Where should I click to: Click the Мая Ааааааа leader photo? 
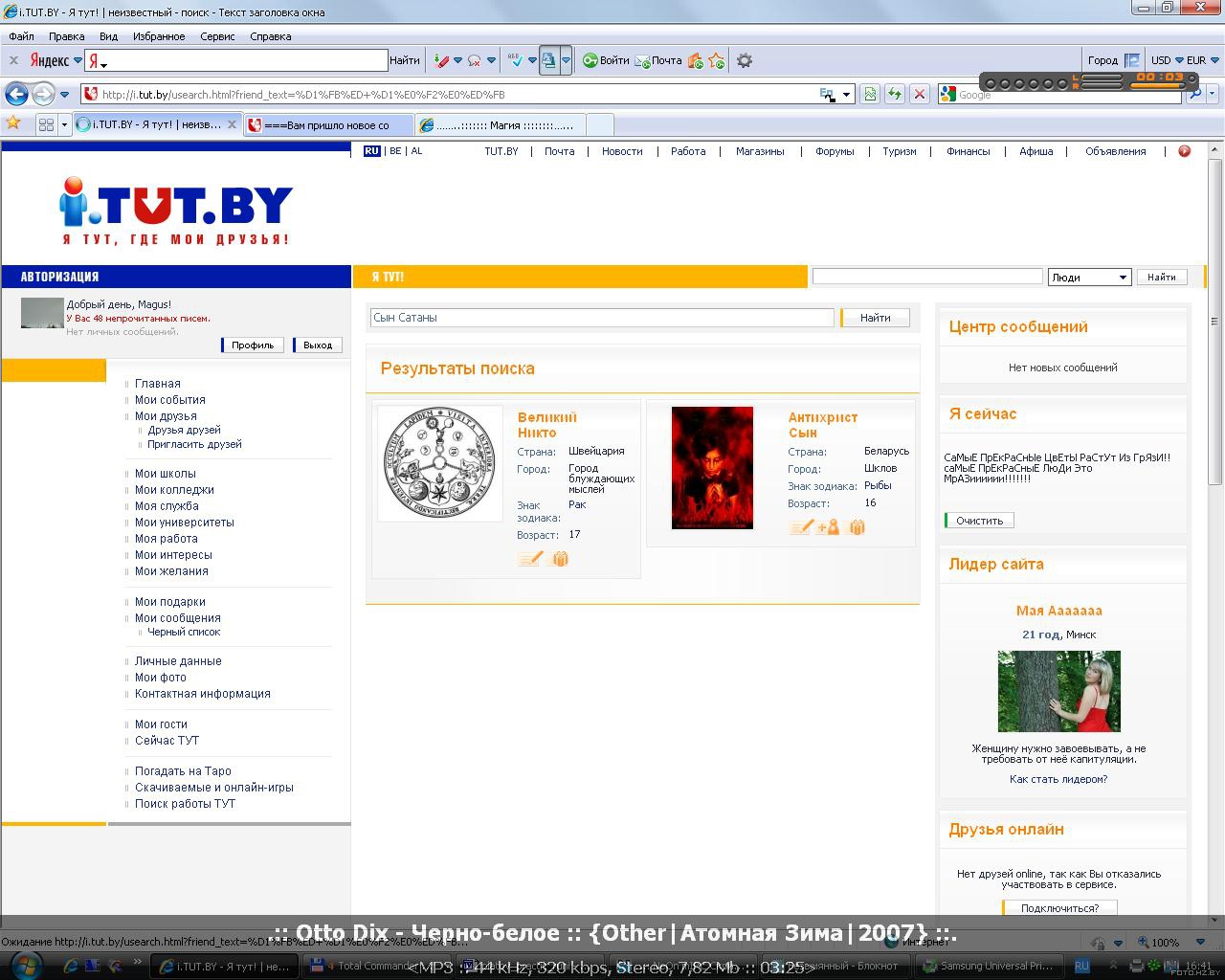tap(1058, 691)
